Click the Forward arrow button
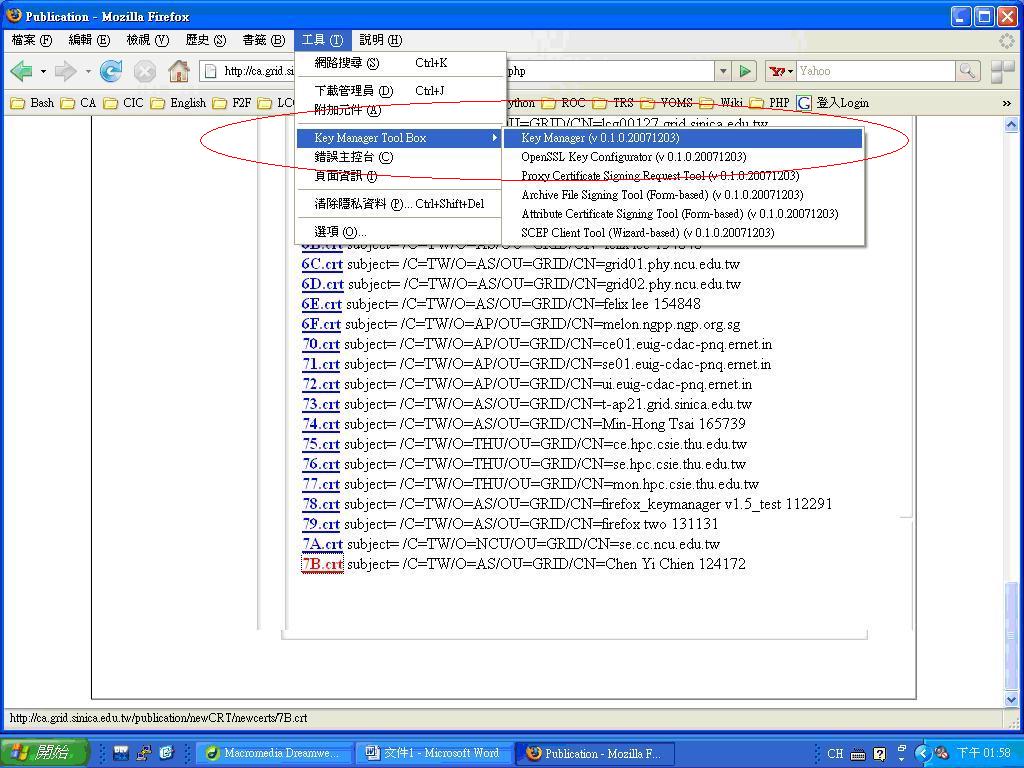 [x=65, y=71]
